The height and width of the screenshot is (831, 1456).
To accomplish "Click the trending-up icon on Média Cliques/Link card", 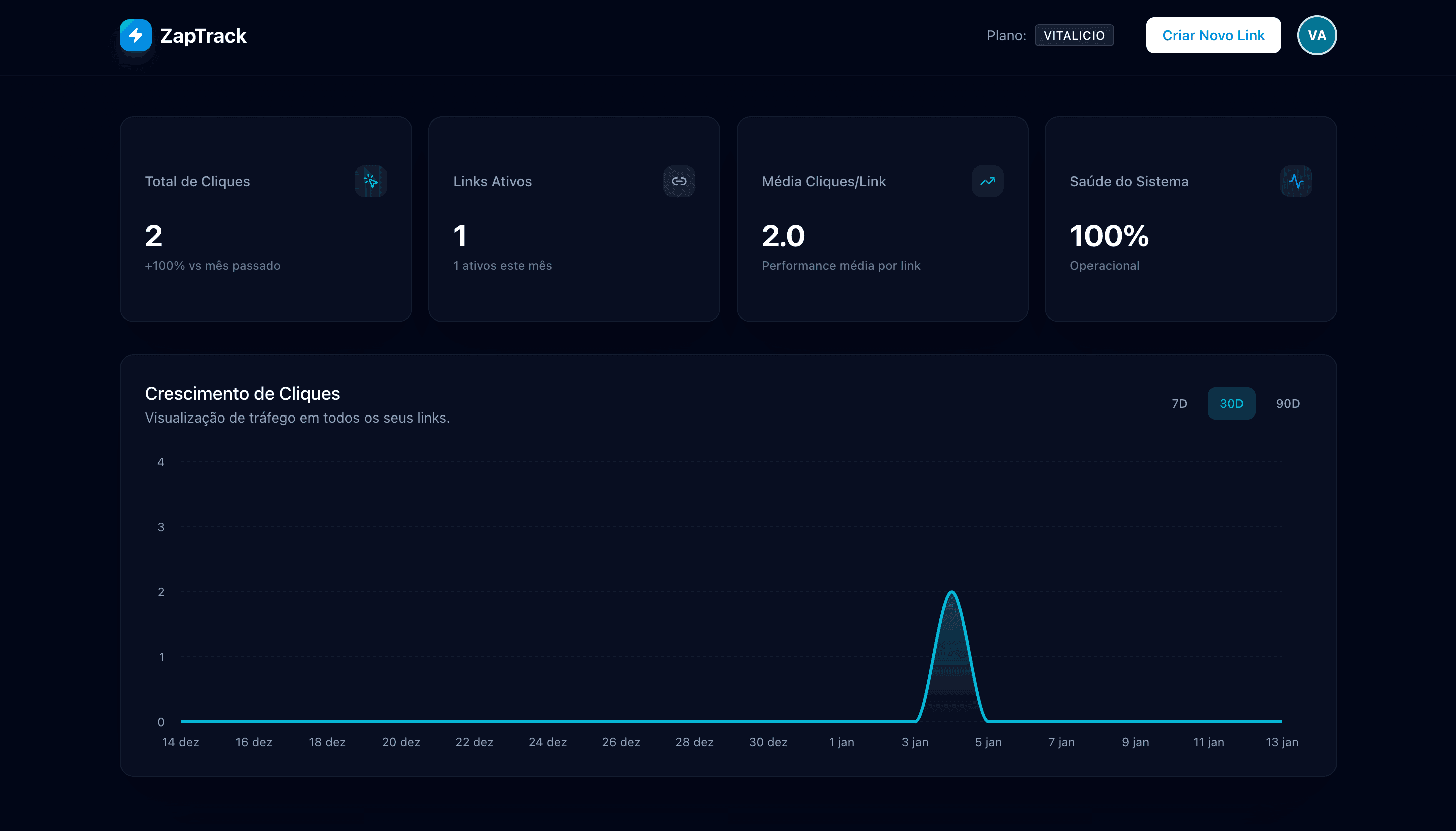I will 987,182.
